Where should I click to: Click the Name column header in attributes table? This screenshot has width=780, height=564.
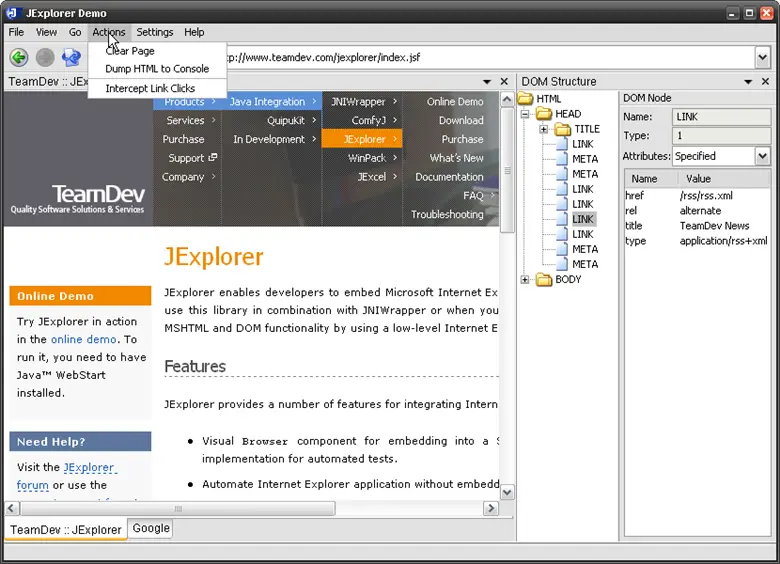(x=651, y=179)
